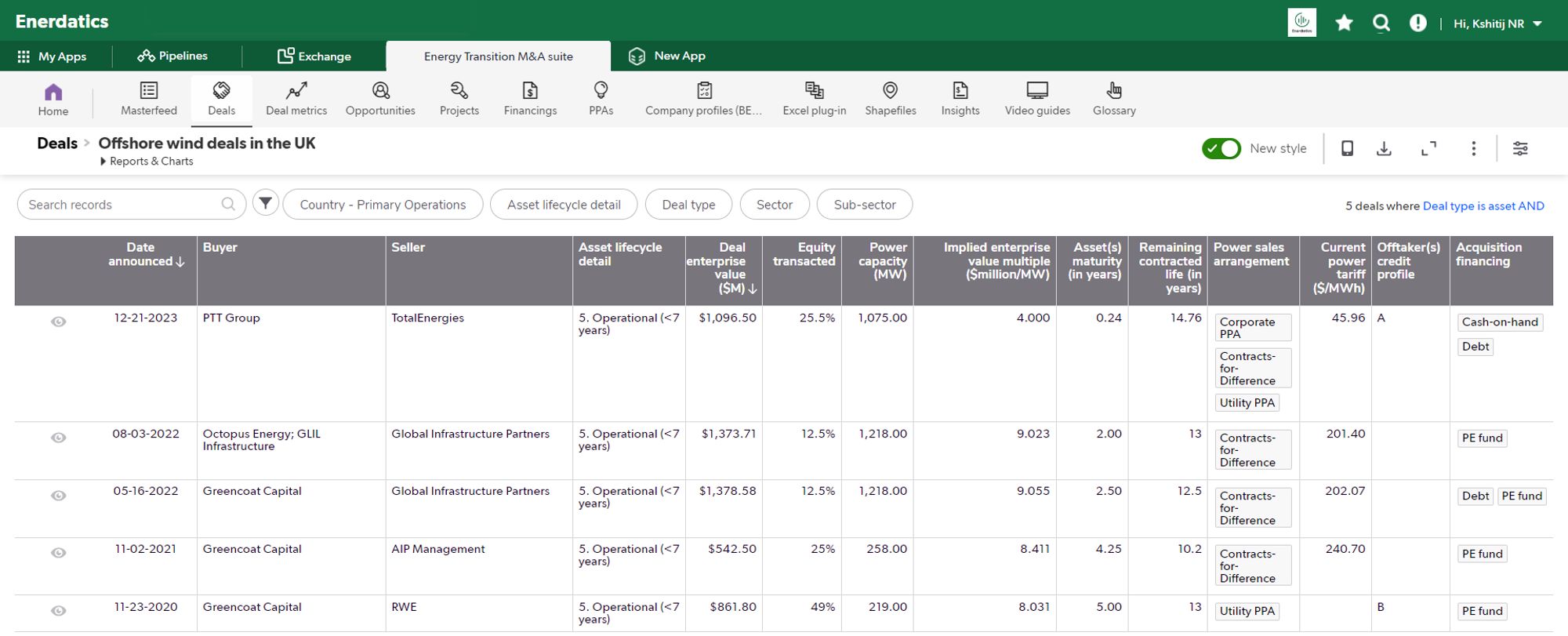Click the Enerdatics logo thumbnail in header
The height and width of the screenshot is (636, 1568).
coord(1301,23)
